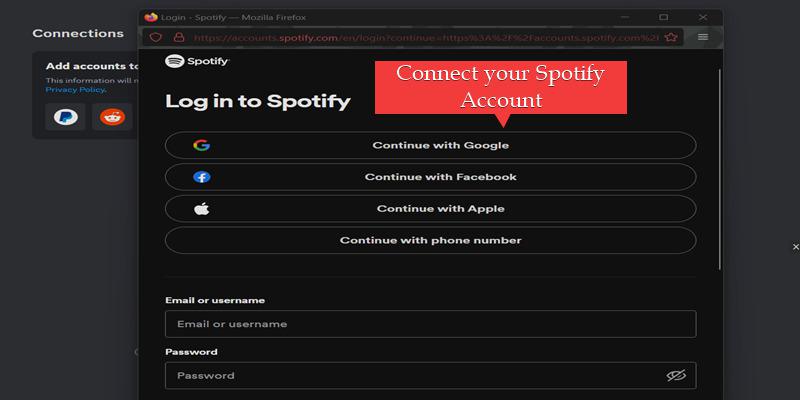Click the Reddit connection icon
The image size is (800, 400).
pos(112,116)
